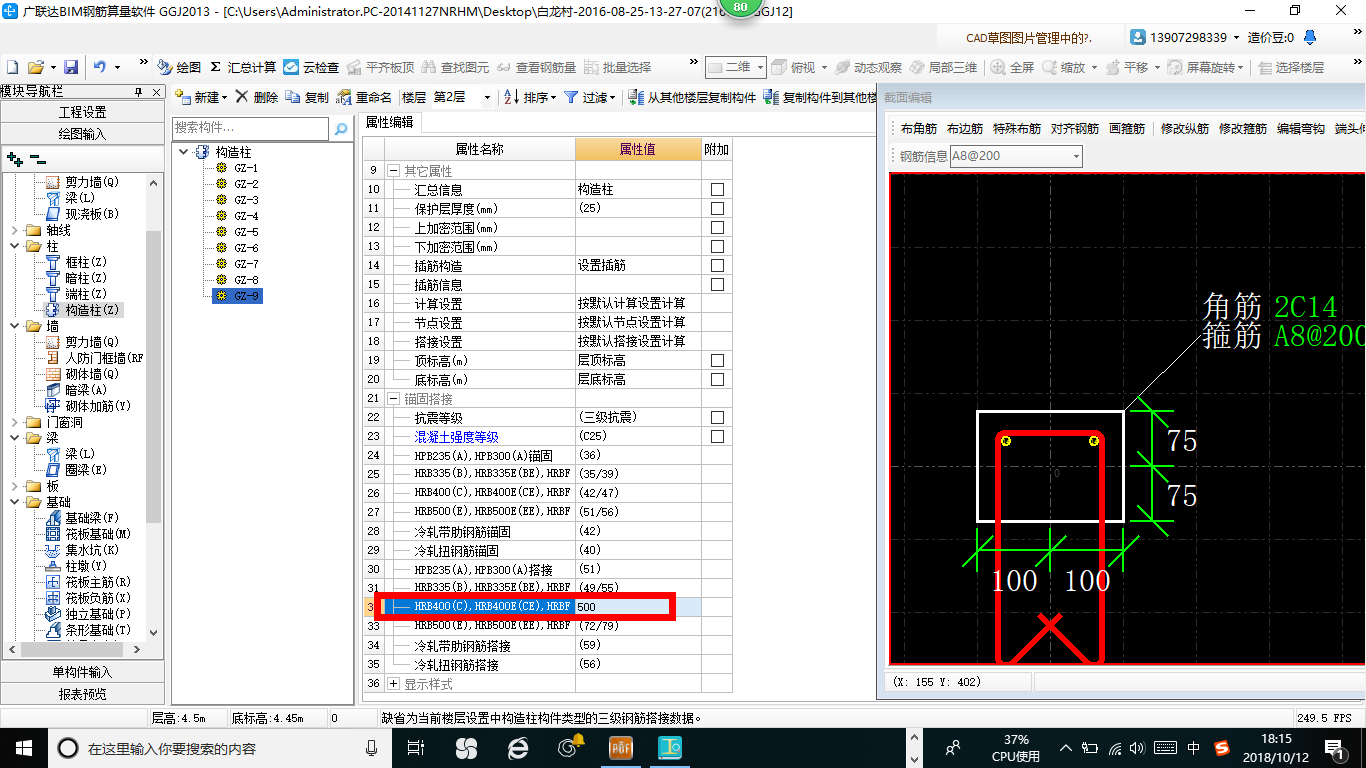Click 画箍筋 in section editor toolbar
This screenshot has width=1366, height=768.
[x=1127, y=129]
